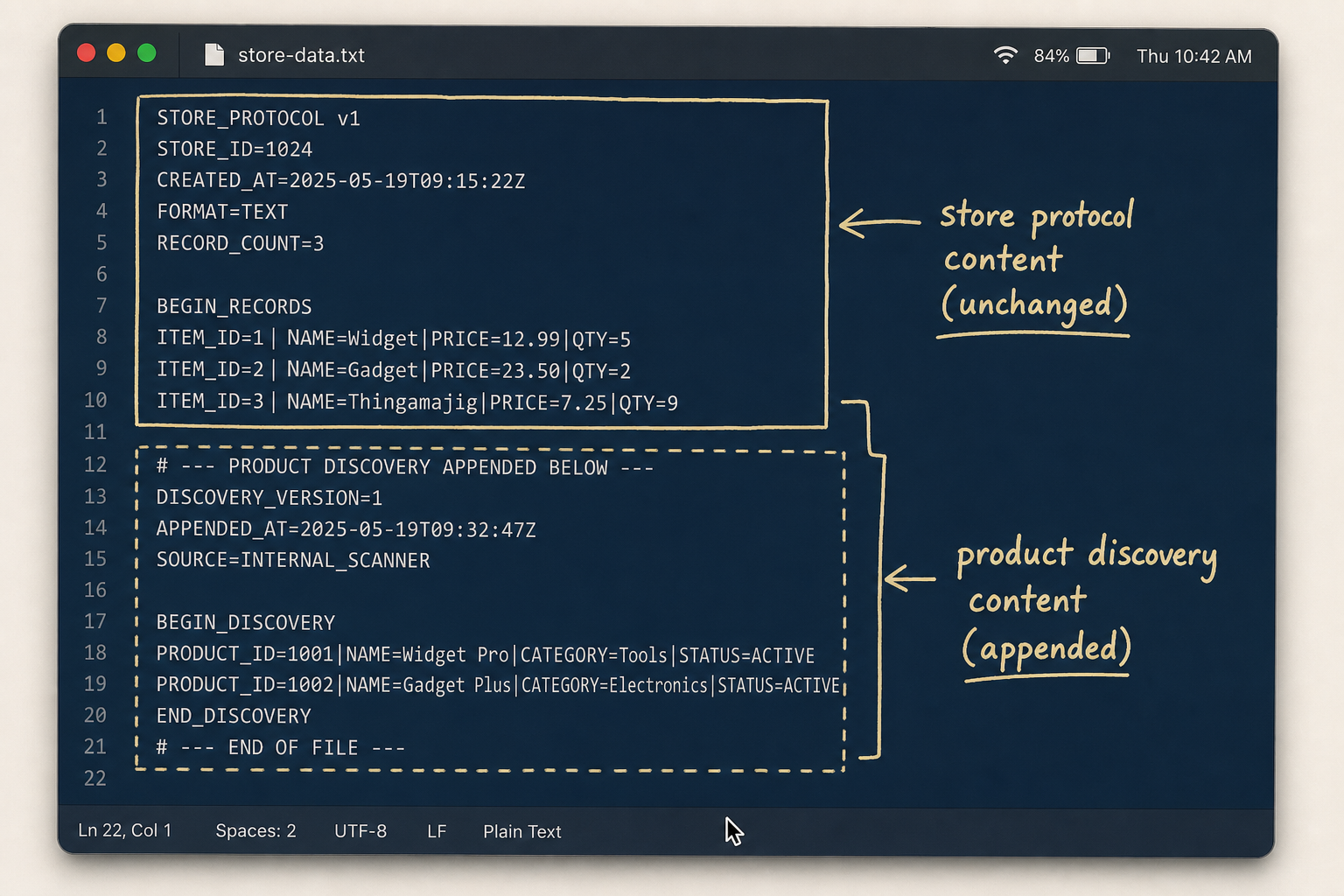Viewport: 1344px width, 896px height.
Task: Click the CREATED_AT=2025-05-19T09:15:22Z line
Action: [341, 181]
